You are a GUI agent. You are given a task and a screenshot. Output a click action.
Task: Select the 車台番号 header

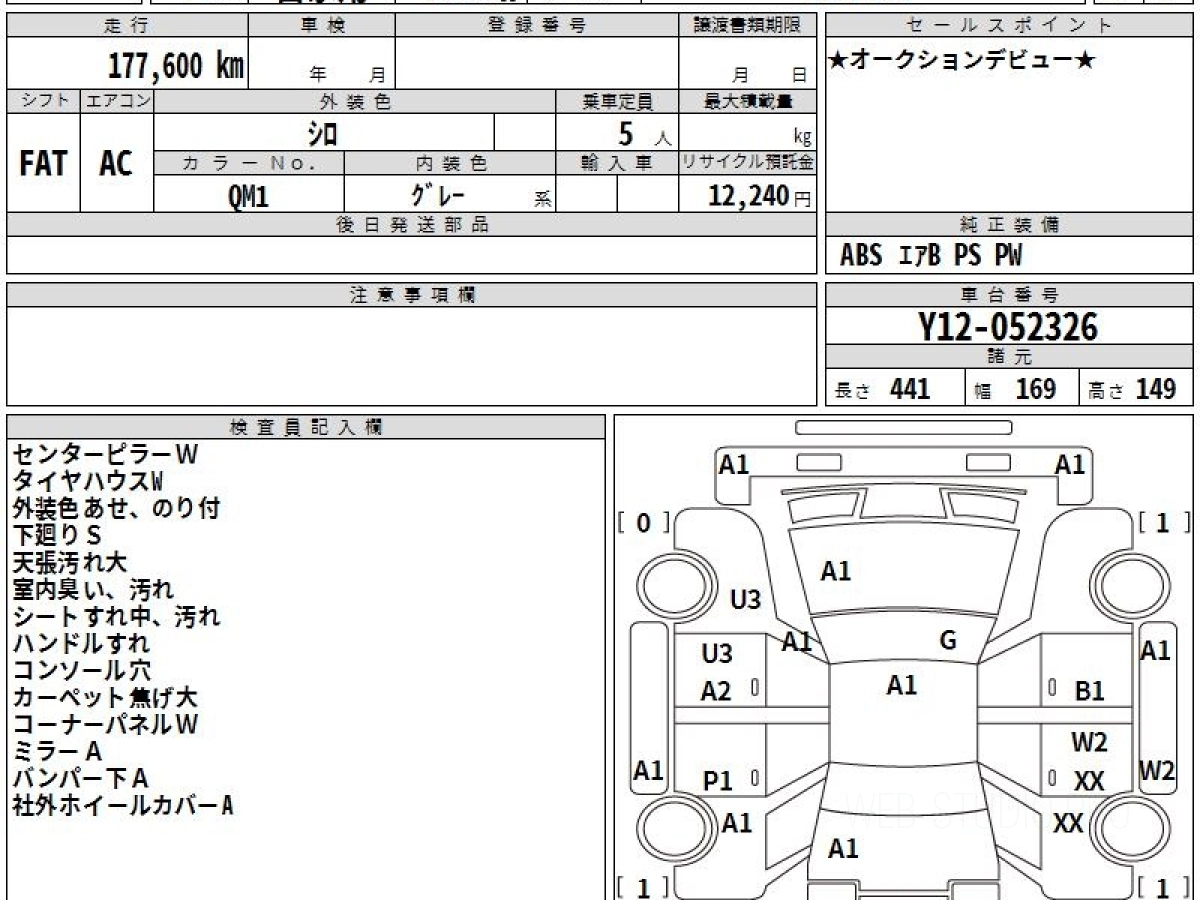[1009, 295]
